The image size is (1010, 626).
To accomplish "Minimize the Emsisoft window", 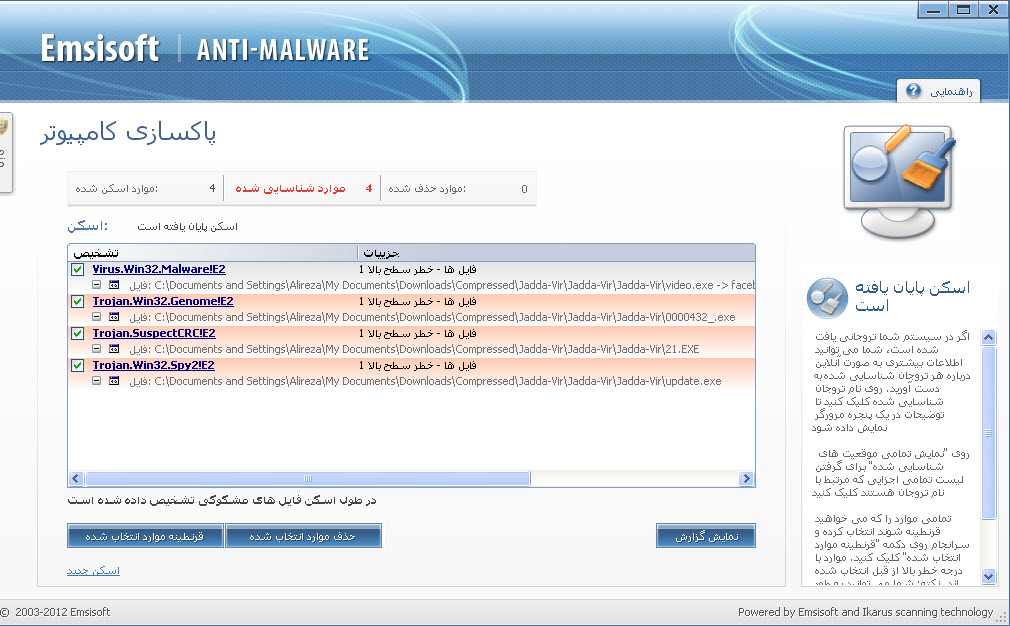I will click(933, 10).
